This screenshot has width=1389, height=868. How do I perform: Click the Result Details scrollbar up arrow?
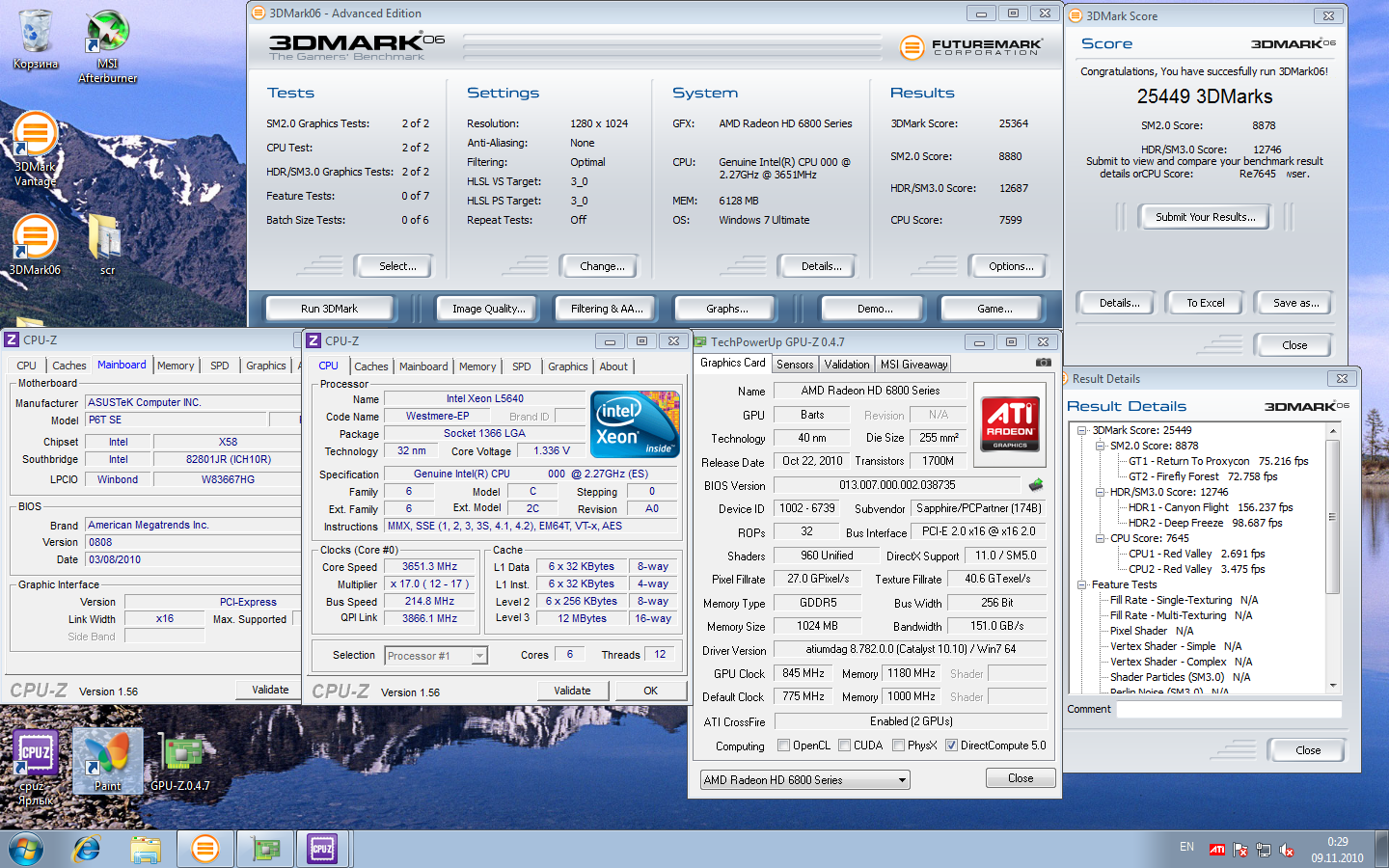point(1333,430)
